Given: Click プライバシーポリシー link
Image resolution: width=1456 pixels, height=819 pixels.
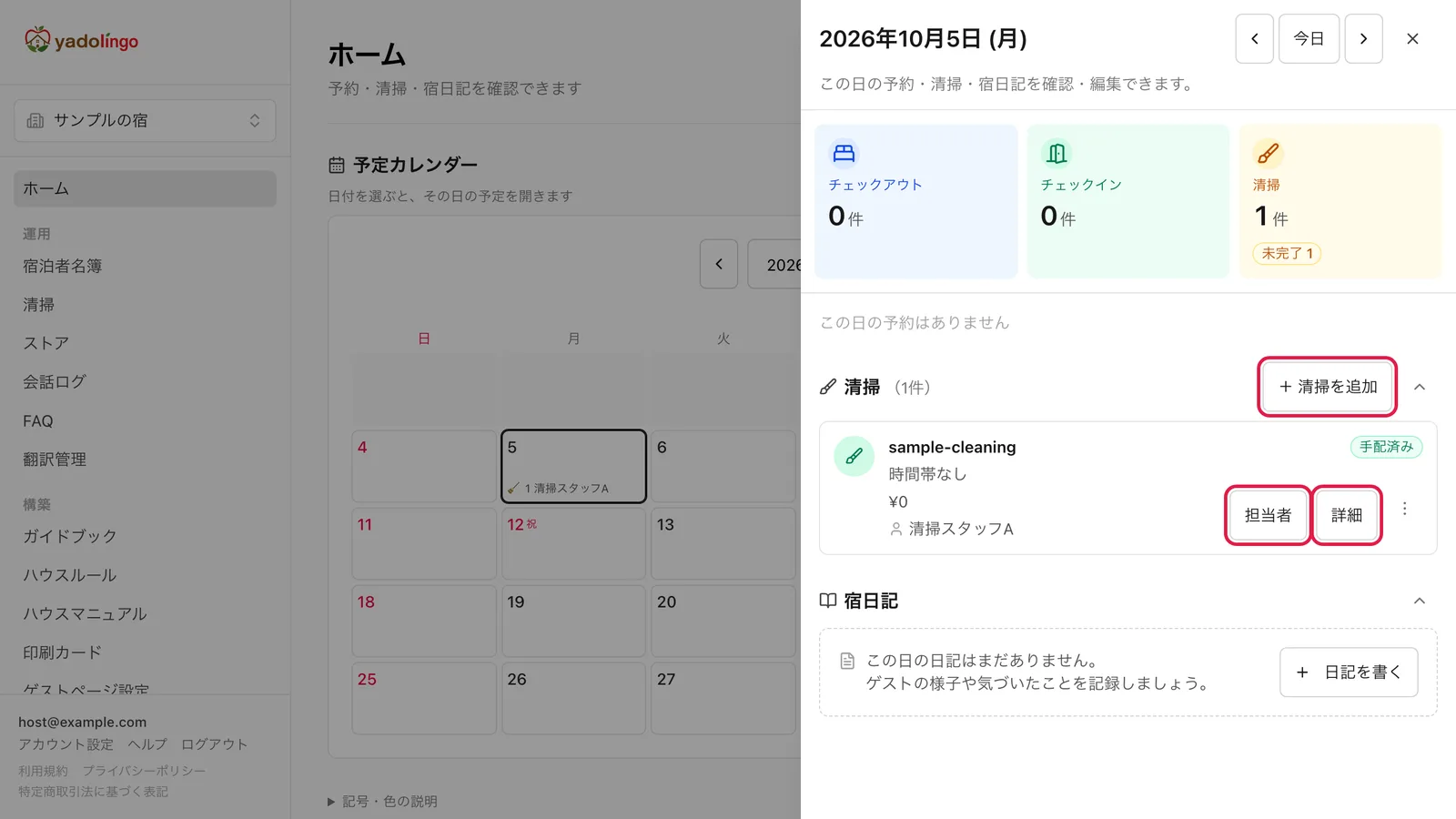Looking at the screenshot, I should click(144, 771).
